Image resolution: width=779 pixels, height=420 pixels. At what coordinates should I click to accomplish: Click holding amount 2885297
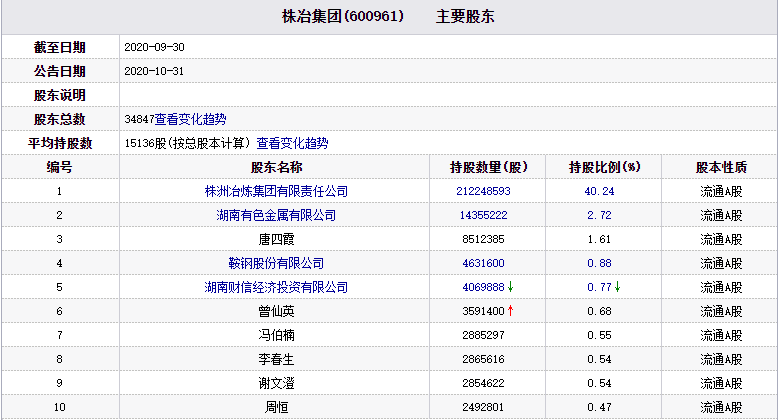(483, 335)
